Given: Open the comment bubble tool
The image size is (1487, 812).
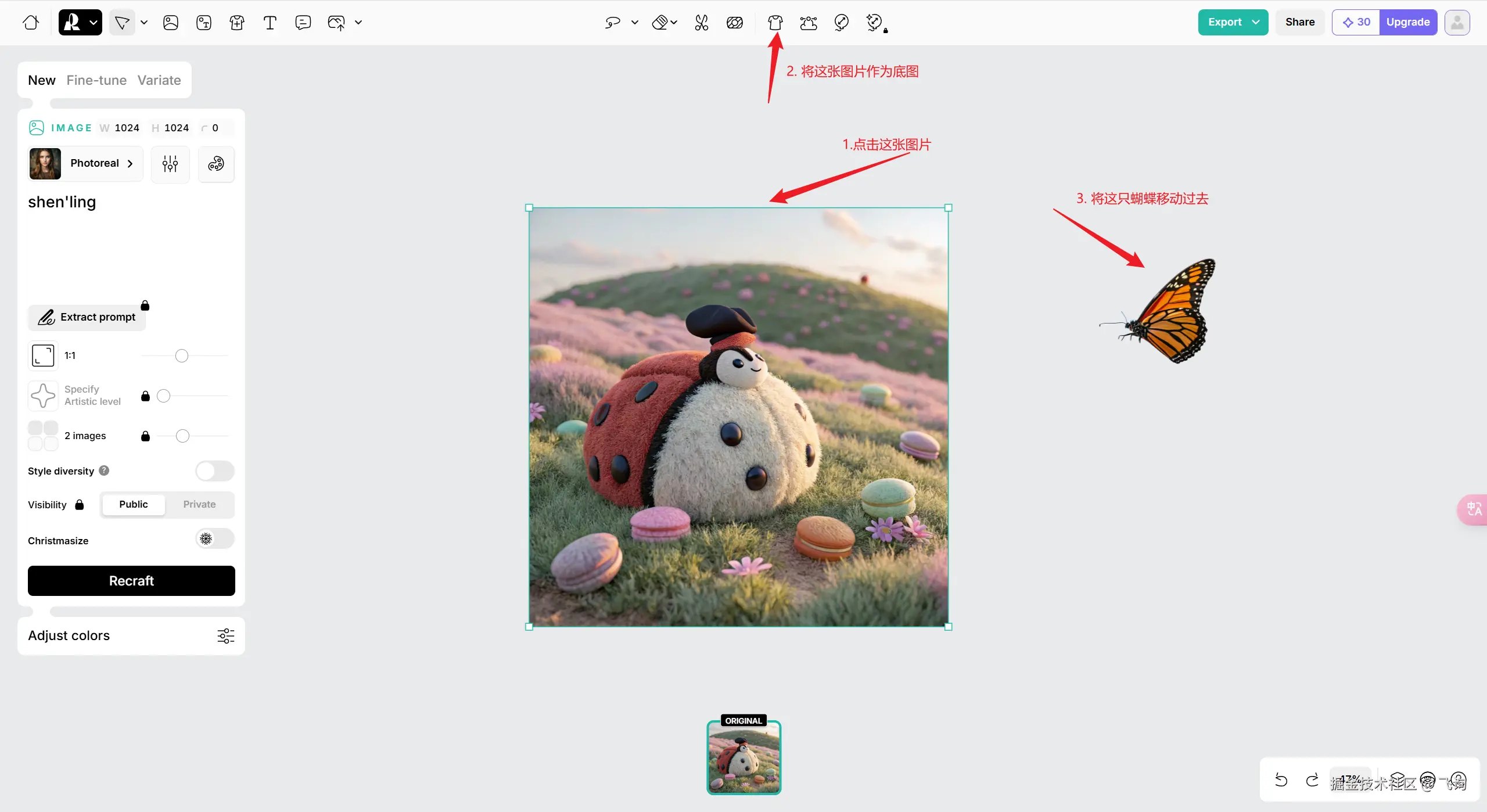Looking at the screenshot, I should 303,23.
